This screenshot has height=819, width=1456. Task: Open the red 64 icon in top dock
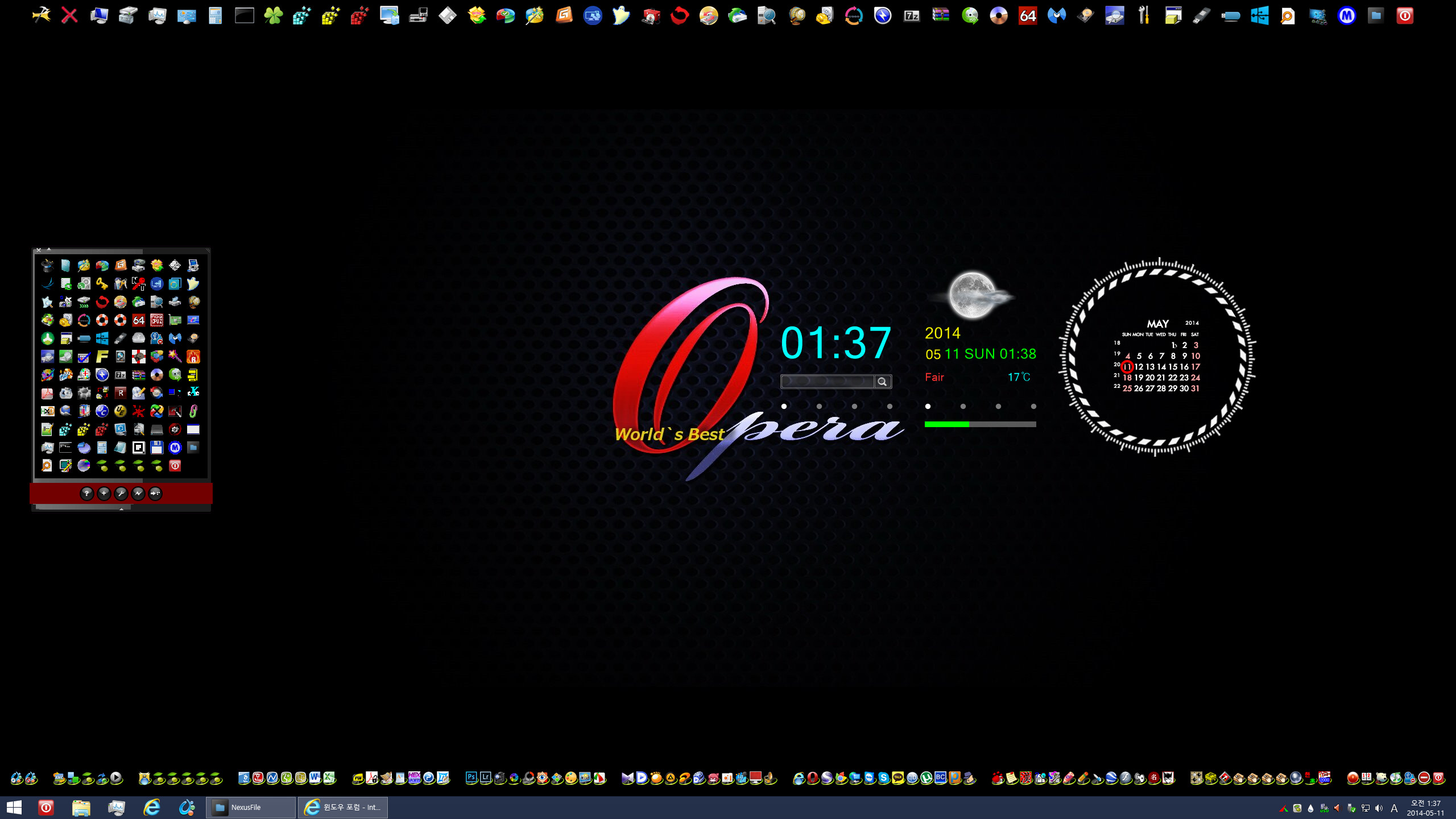point(1028,15)
